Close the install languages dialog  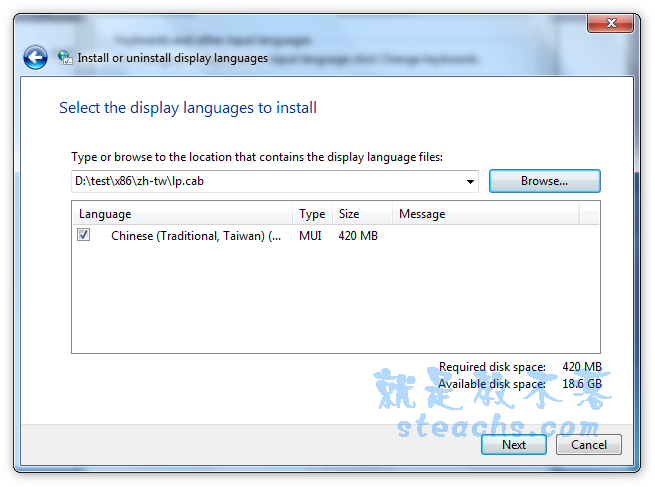coord(611,23)
